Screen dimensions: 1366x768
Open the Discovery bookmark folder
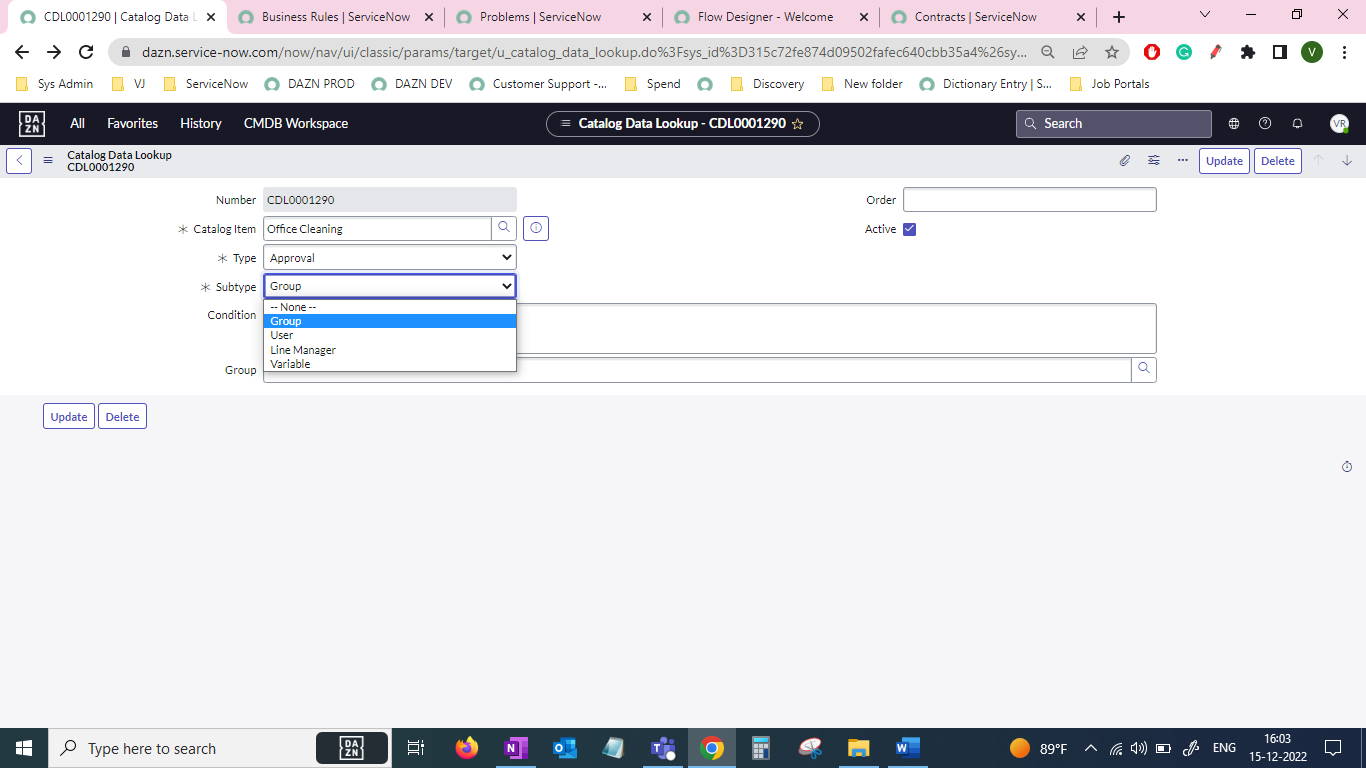point(768,84)
